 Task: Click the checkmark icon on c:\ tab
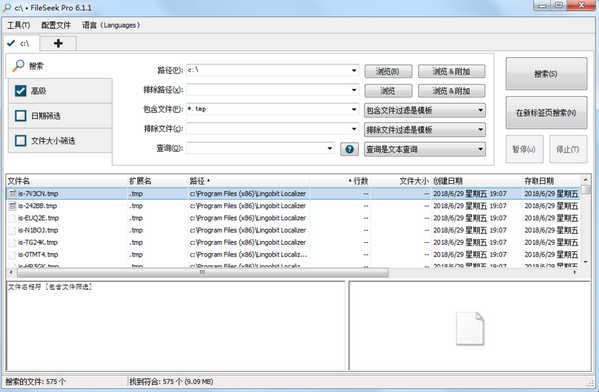coord(11,43)
